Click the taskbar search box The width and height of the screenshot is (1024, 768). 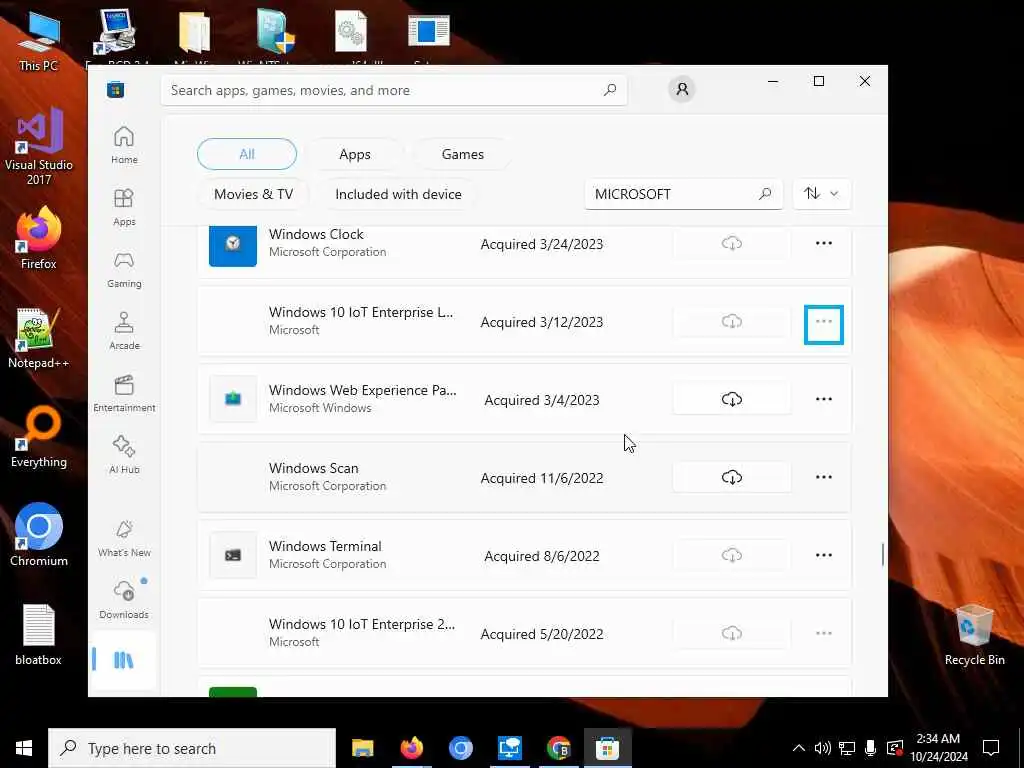coord(192,748)
